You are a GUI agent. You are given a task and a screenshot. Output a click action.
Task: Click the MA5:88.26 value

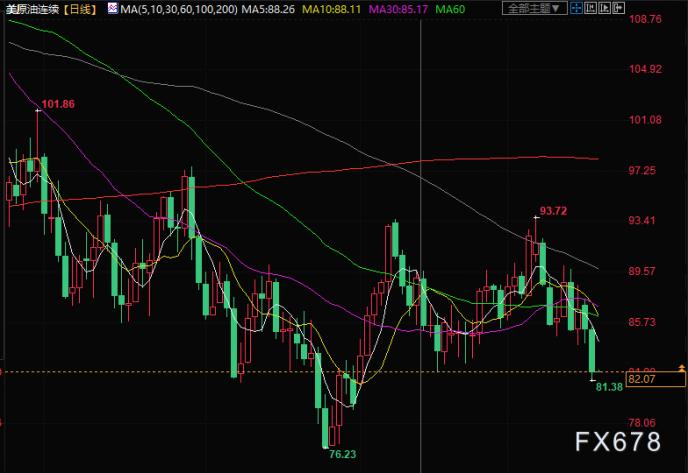click(267, 9)
